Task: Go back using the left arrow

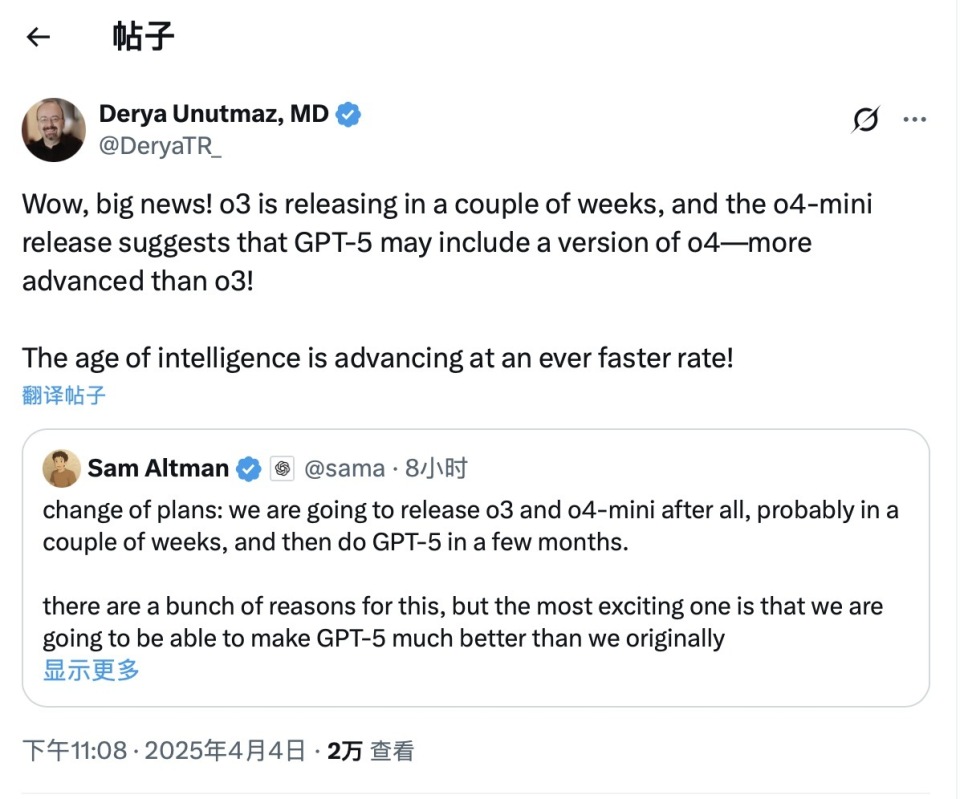Action: click(38, 37)
